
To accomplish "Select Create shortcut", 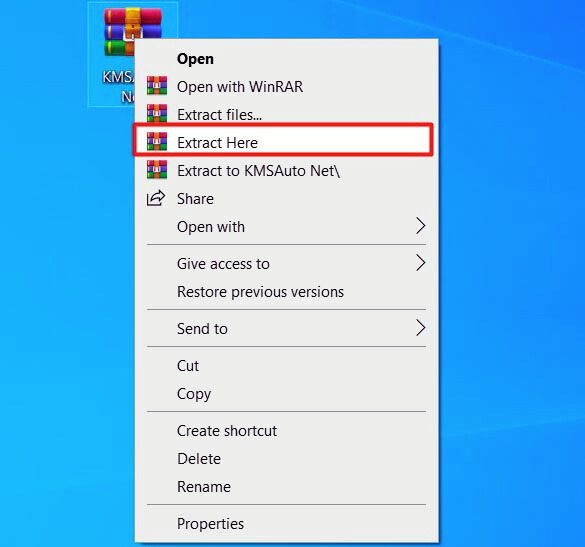I will click(287, 431).
